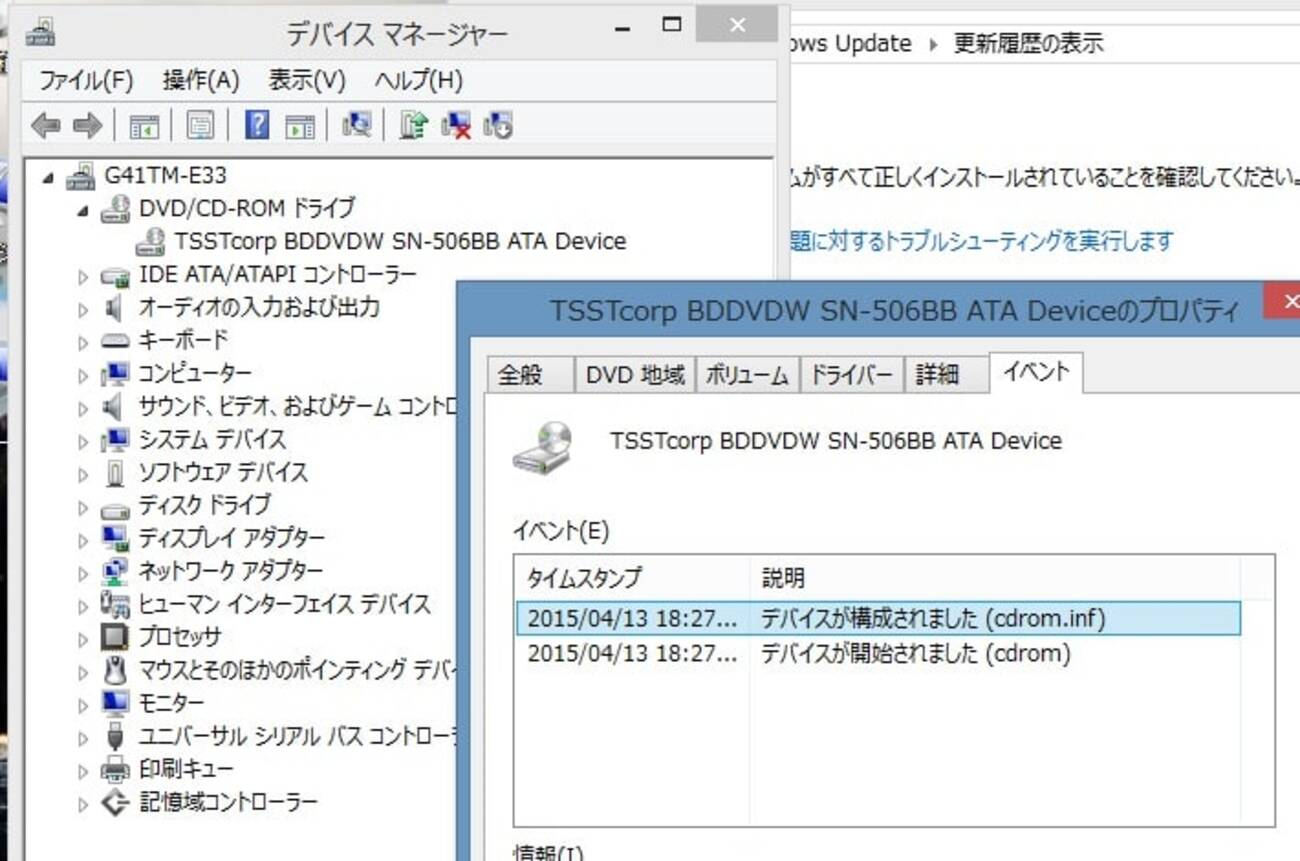Select the マウスとそのほかのポインティング tree item

(297, 670)
